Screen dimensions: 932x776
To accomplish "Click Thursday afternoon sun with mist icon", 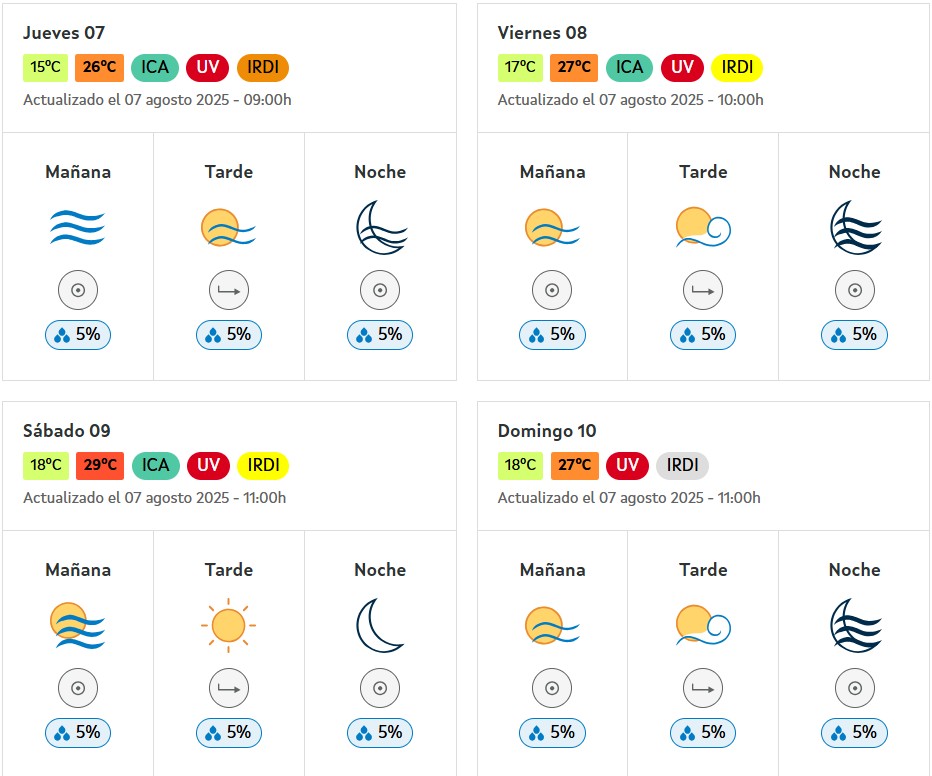I will [x=228, y=228].
